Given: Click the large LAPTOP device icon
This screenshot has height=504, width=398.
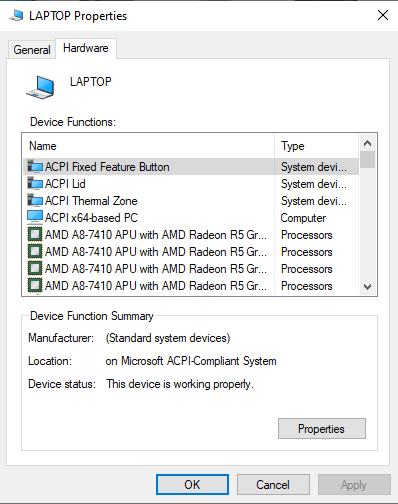Looking at the screenshot, I should point(40,88).
